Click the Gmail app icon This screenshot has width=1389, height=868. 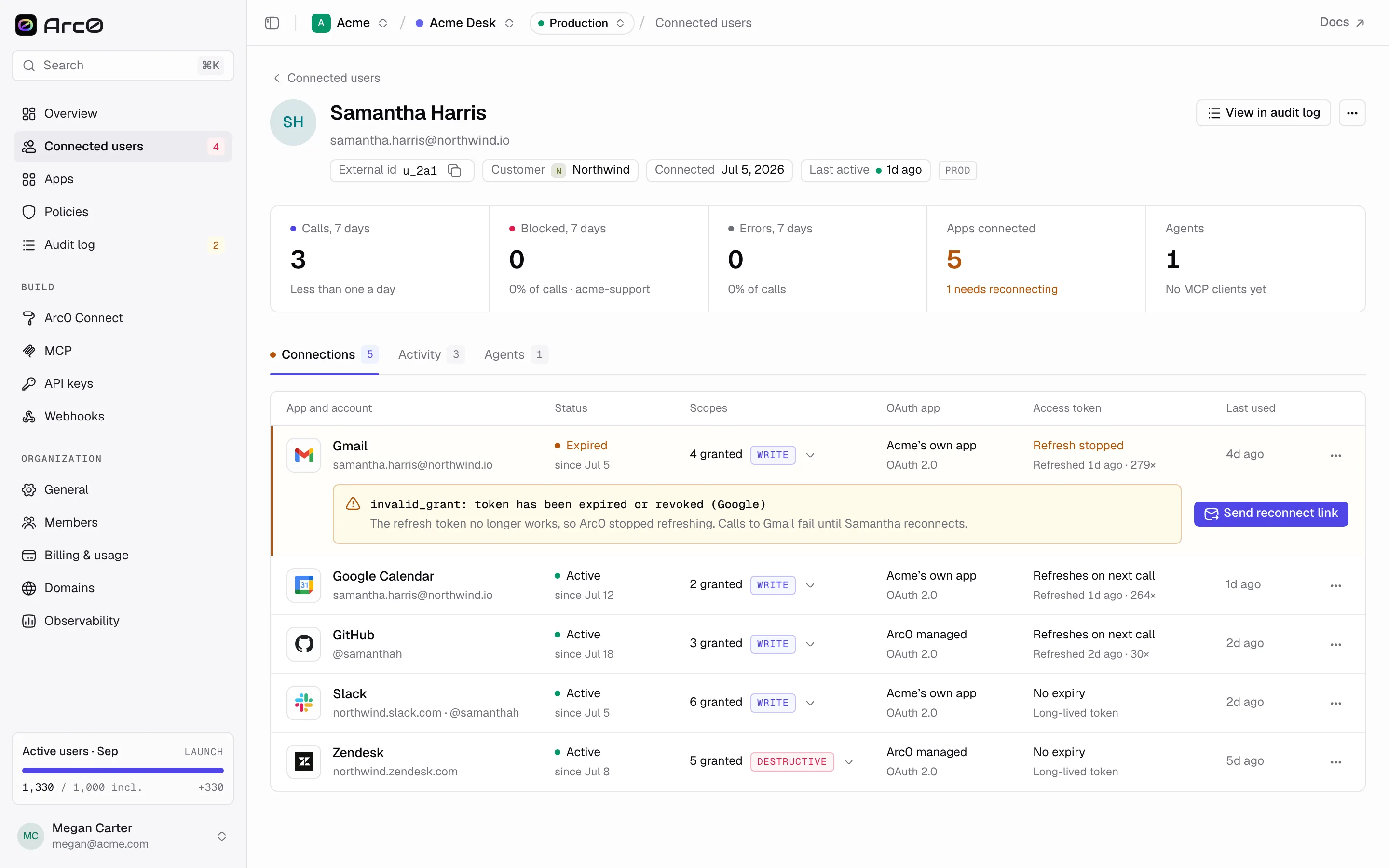tap(304, 455)
